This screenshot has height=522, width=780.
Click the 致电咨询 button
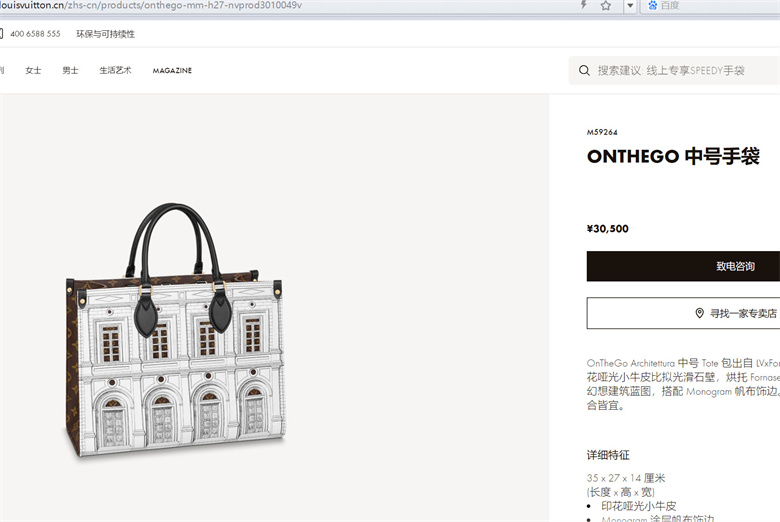pyautogui.click(x=683, y=266)
